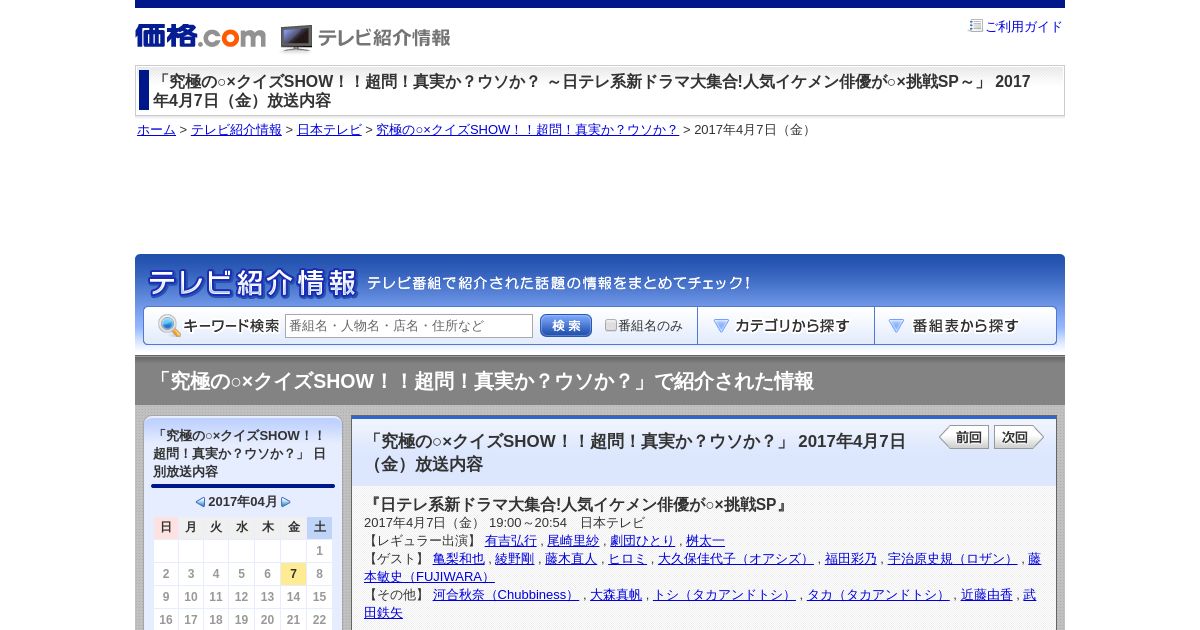Expand カテゴリから探す dropdown
This screenshot has width=1200, height=630.
point(786,326)
